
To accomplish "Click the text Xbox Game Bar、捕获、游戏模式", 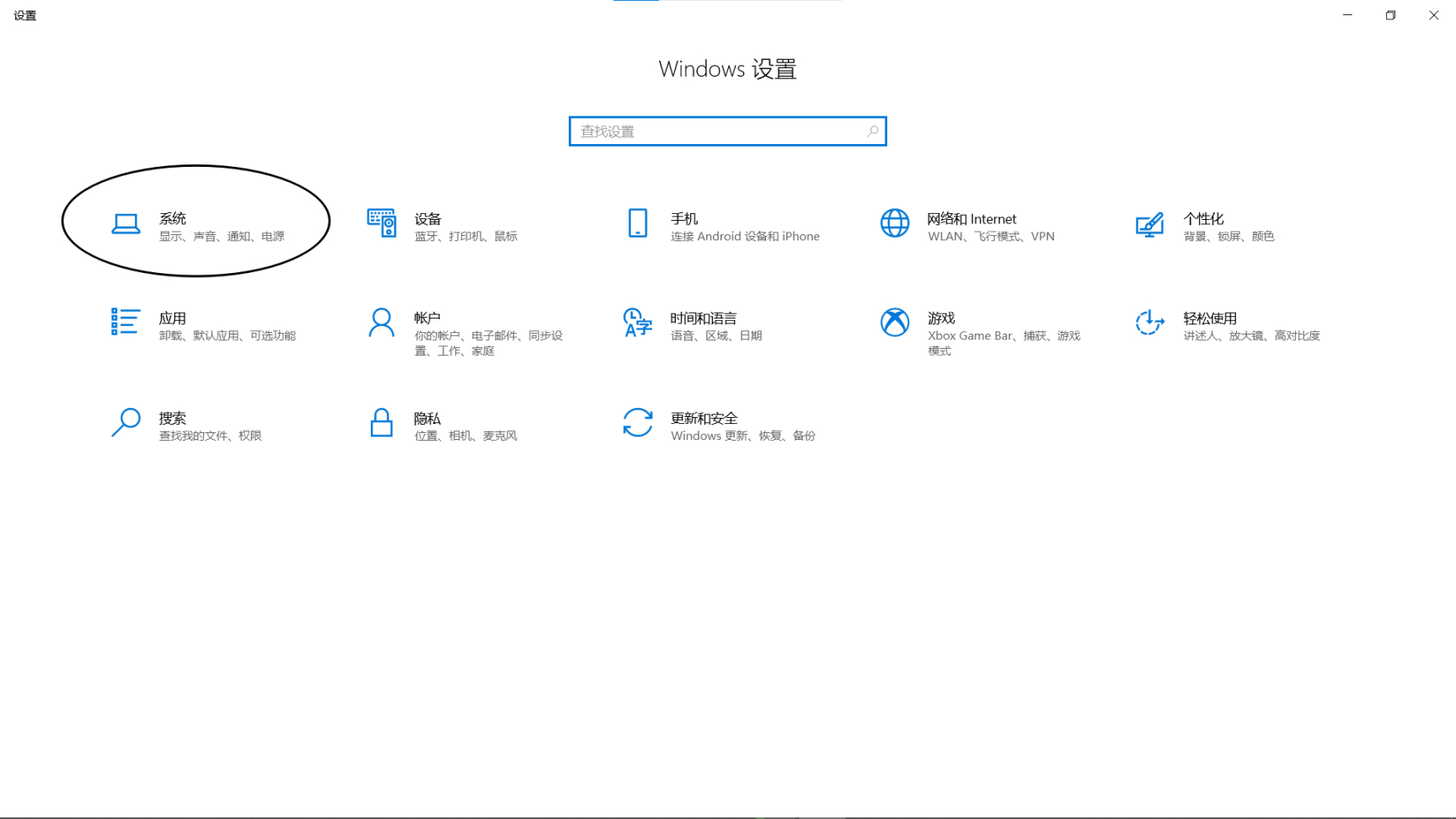I will click(x=1004, y=343).
